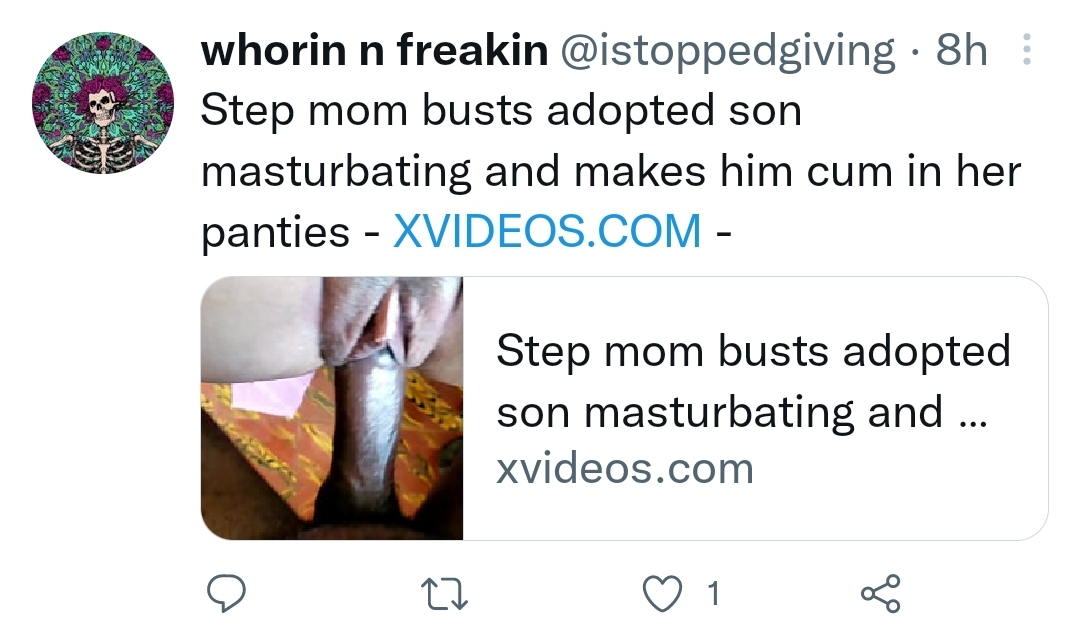Click the trailing dash after the blue link

pyautogui.click(x=723, y=234)
